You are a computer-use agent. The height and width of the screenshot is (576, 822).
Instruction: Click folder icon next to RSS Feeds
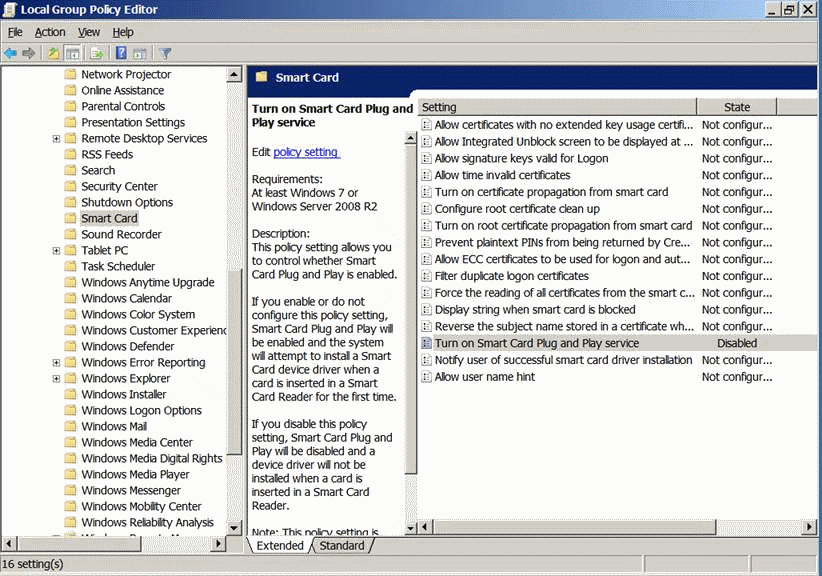(70, 154)
